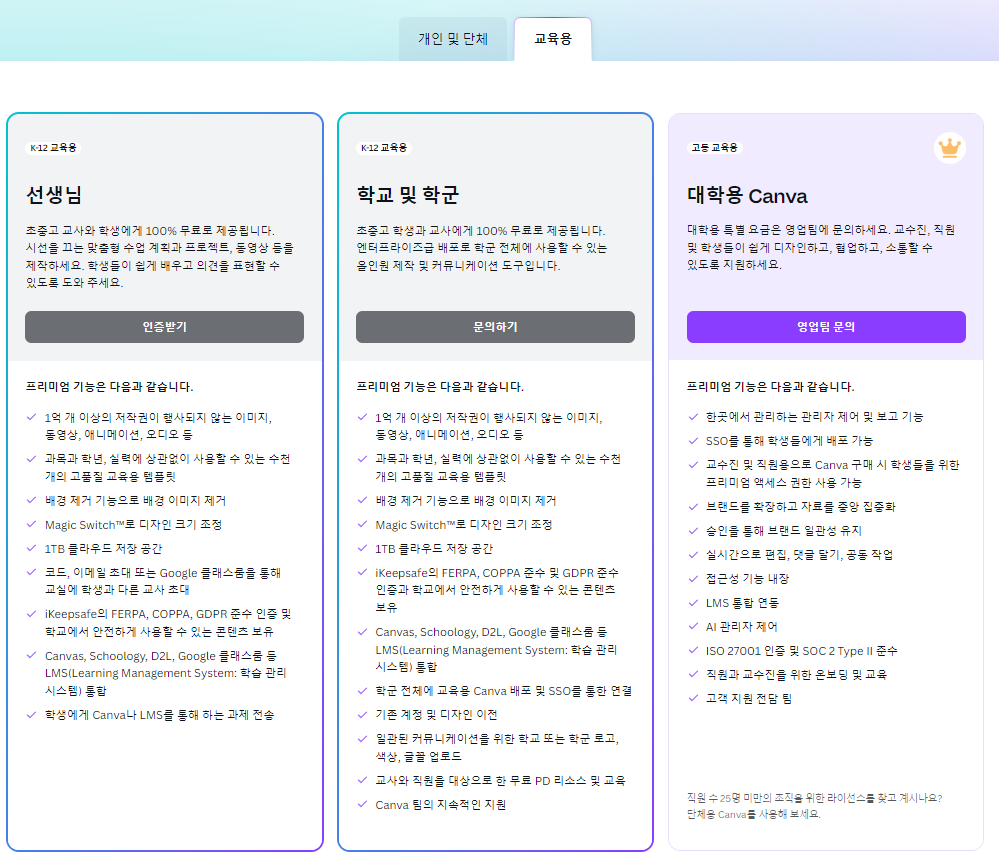The width and height of the screenshot is (999, 862).
Task: Click '직원 수 25명 미만의 조직을 위한 라이선스를 찾고 계시나요?'
Action: (814, 798)
